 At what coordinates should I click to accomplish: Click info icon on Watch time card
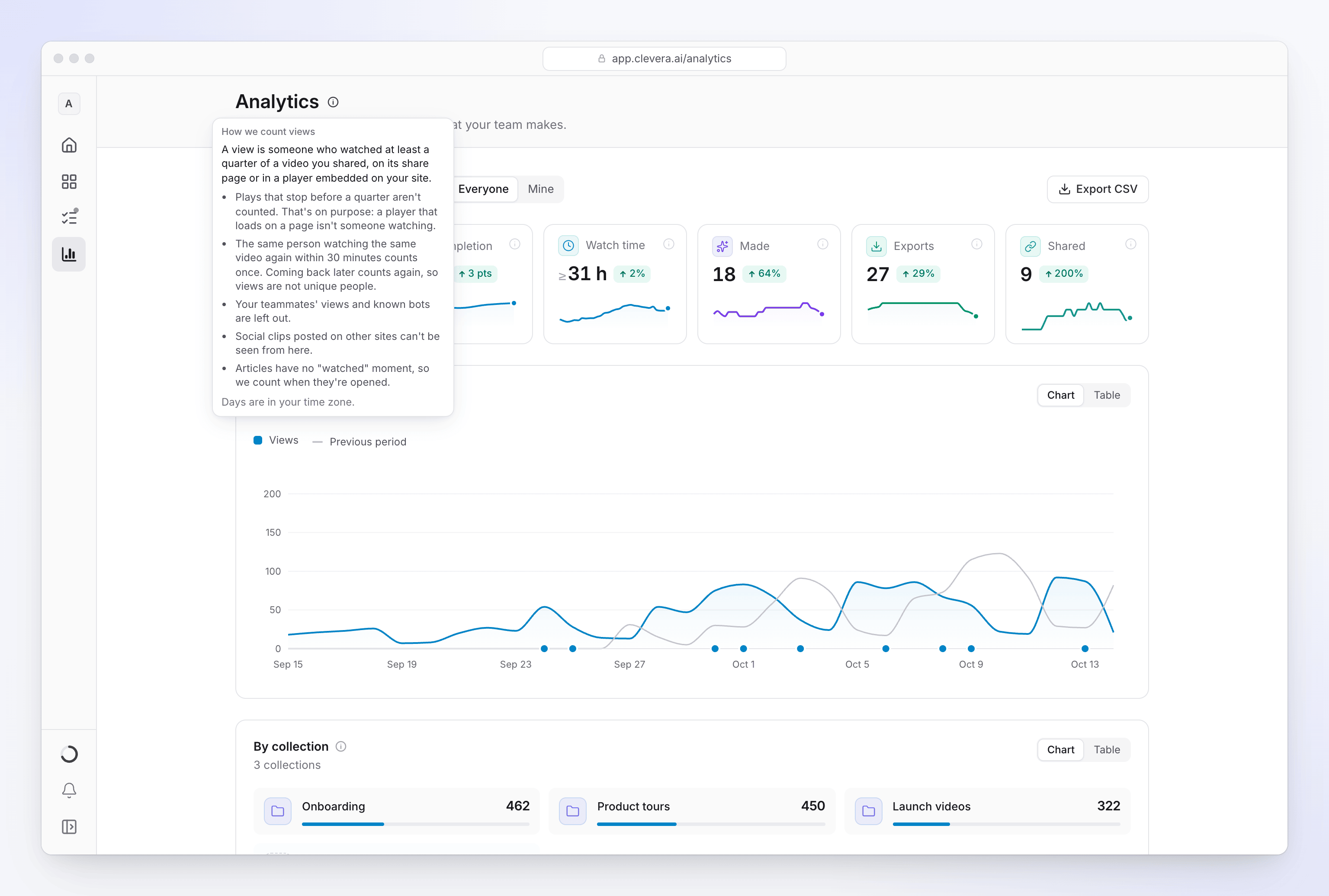[x=669, y=245]
